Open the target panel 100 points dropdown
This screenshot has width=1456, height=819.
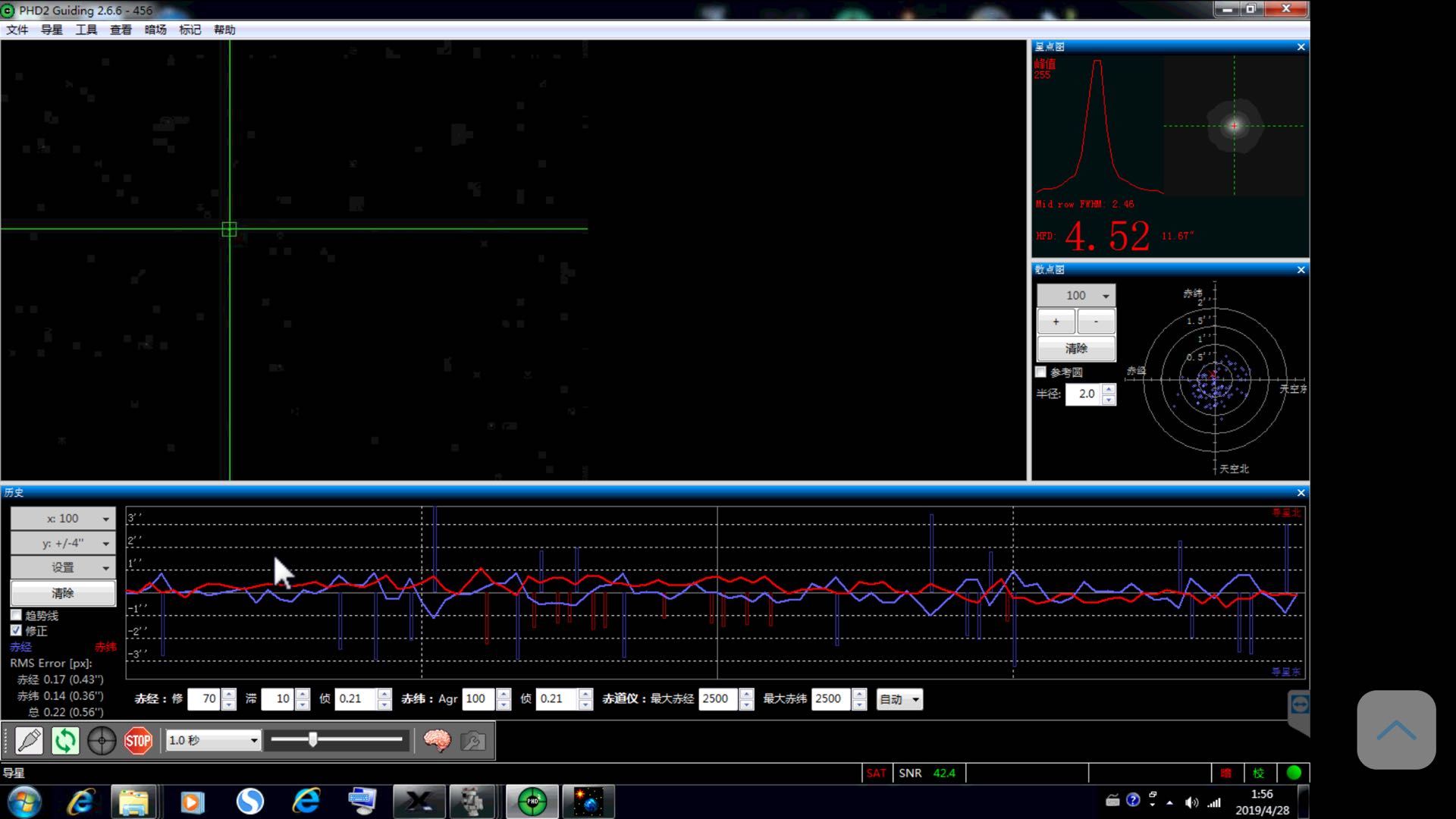(x=1076, y=295)
